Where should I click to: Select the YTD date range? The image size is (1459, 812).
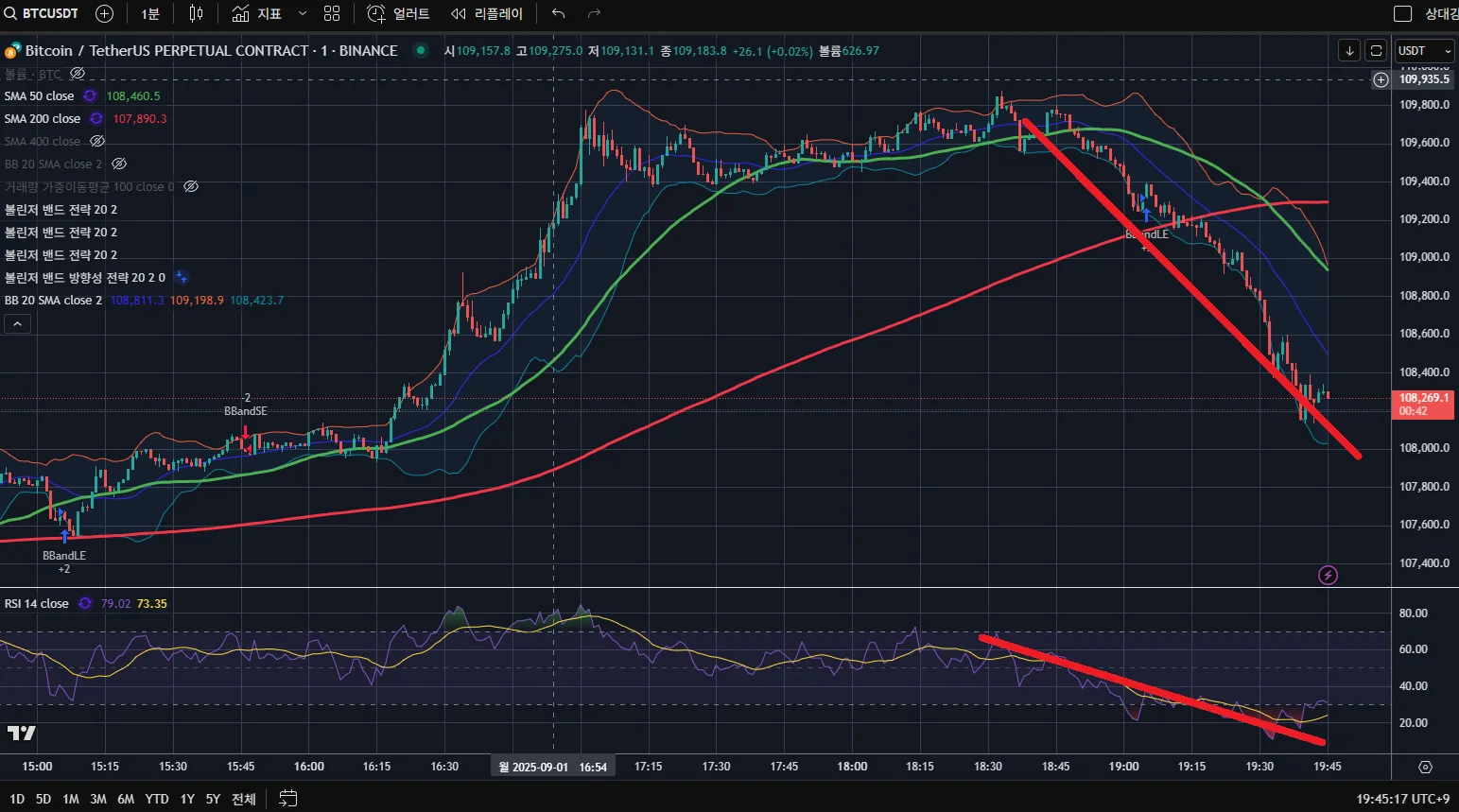coord(157,799)
